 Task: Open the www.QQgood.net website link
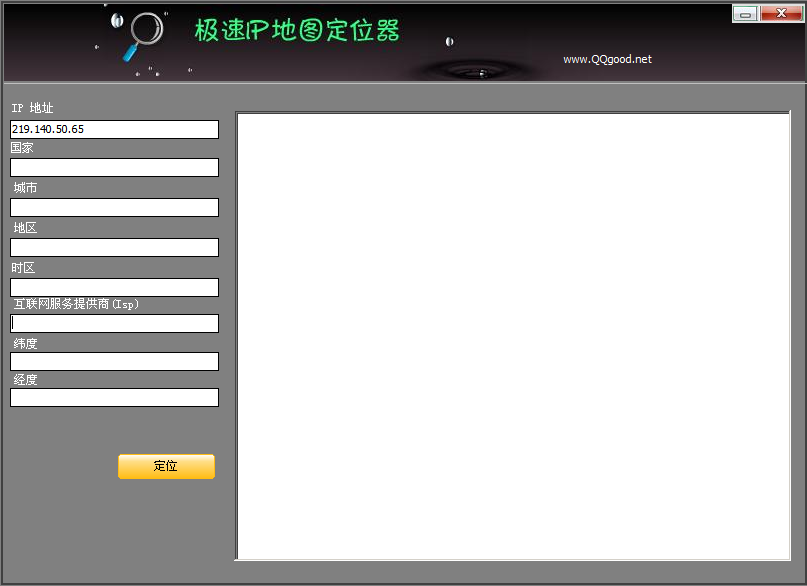point(607,59)
